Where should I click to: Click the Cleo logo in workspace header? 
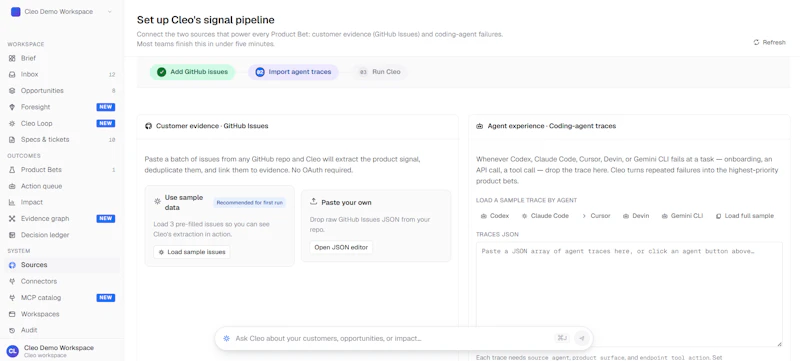(x=15, y=12)
